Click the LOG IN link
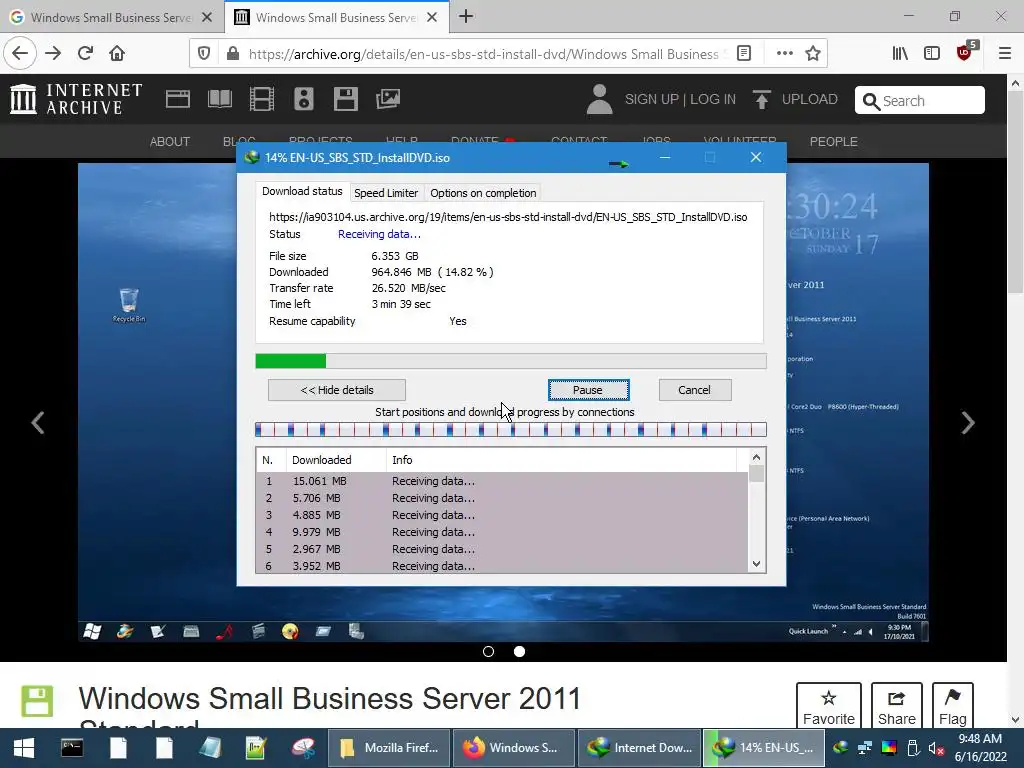The image size is (1024, 768). (x=712, y=99)
